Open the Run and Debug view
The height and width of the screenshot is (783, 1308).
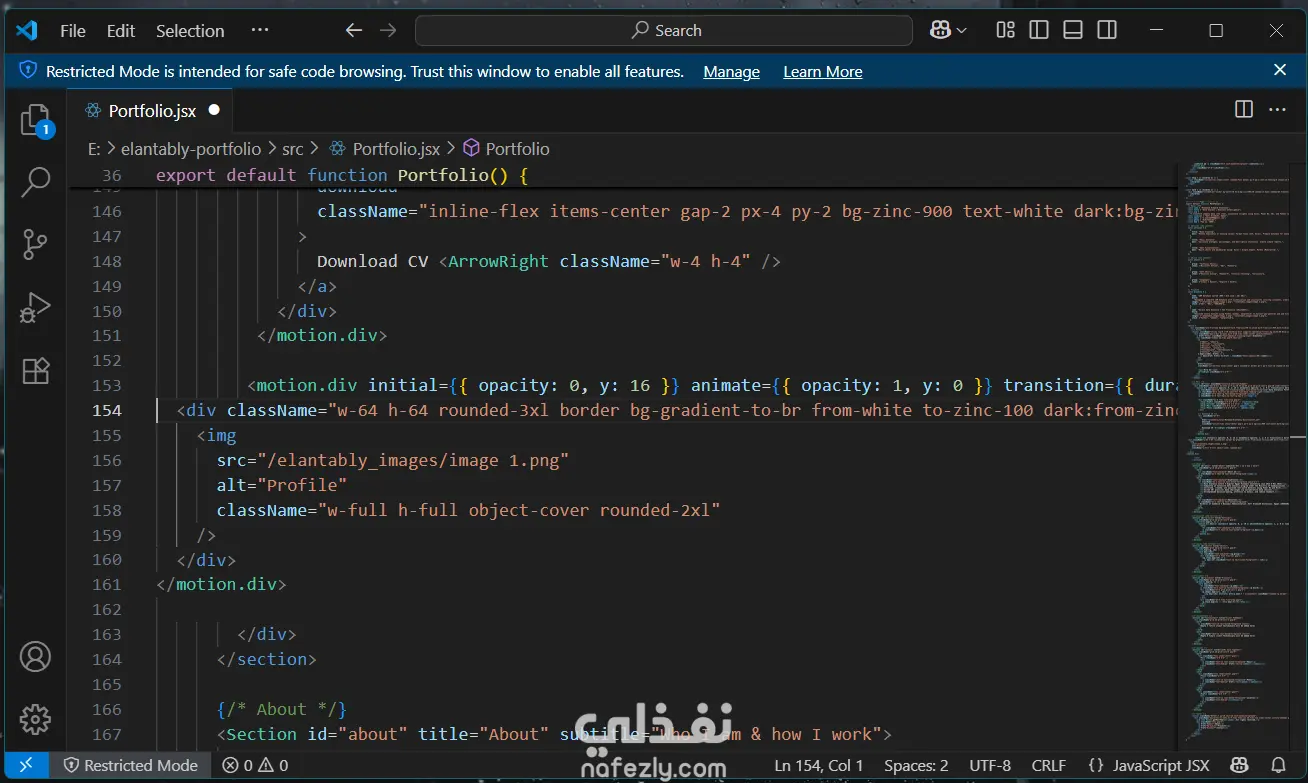35,307
